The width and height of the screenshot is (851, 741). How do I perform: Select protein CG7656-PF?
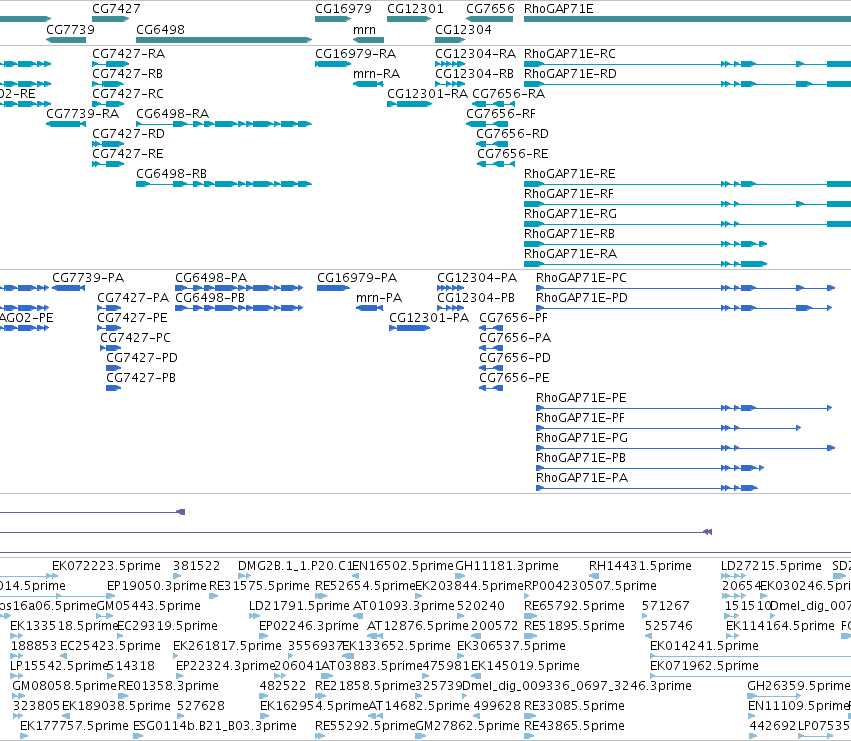(513, 318)
